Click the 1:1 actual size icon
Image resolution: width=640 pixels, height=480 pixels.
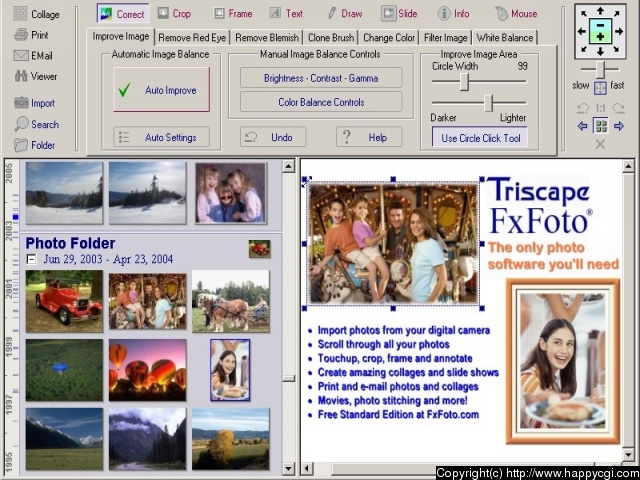(600, 108)
